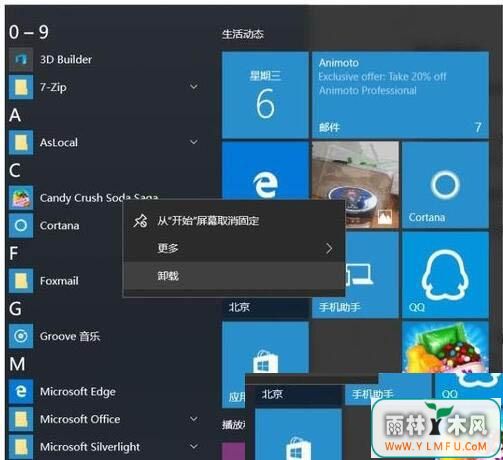Expand the Microsoft Office folder chevron
503x460 pixels.
pos(194,419)
